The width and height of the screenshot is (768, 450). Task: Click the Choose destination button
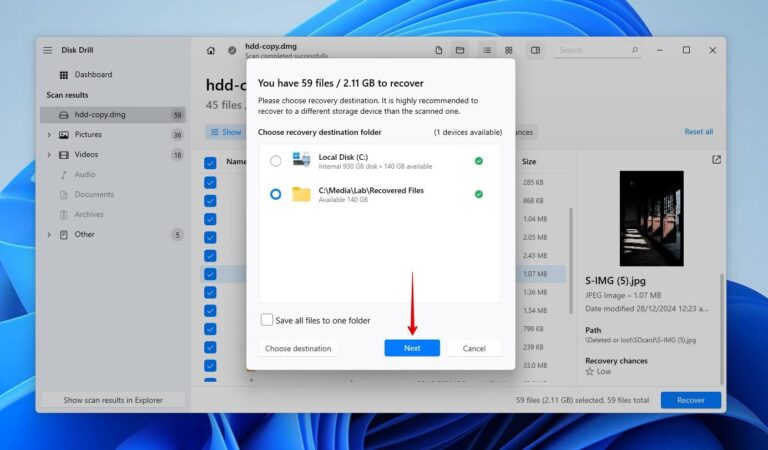[298, 348]
